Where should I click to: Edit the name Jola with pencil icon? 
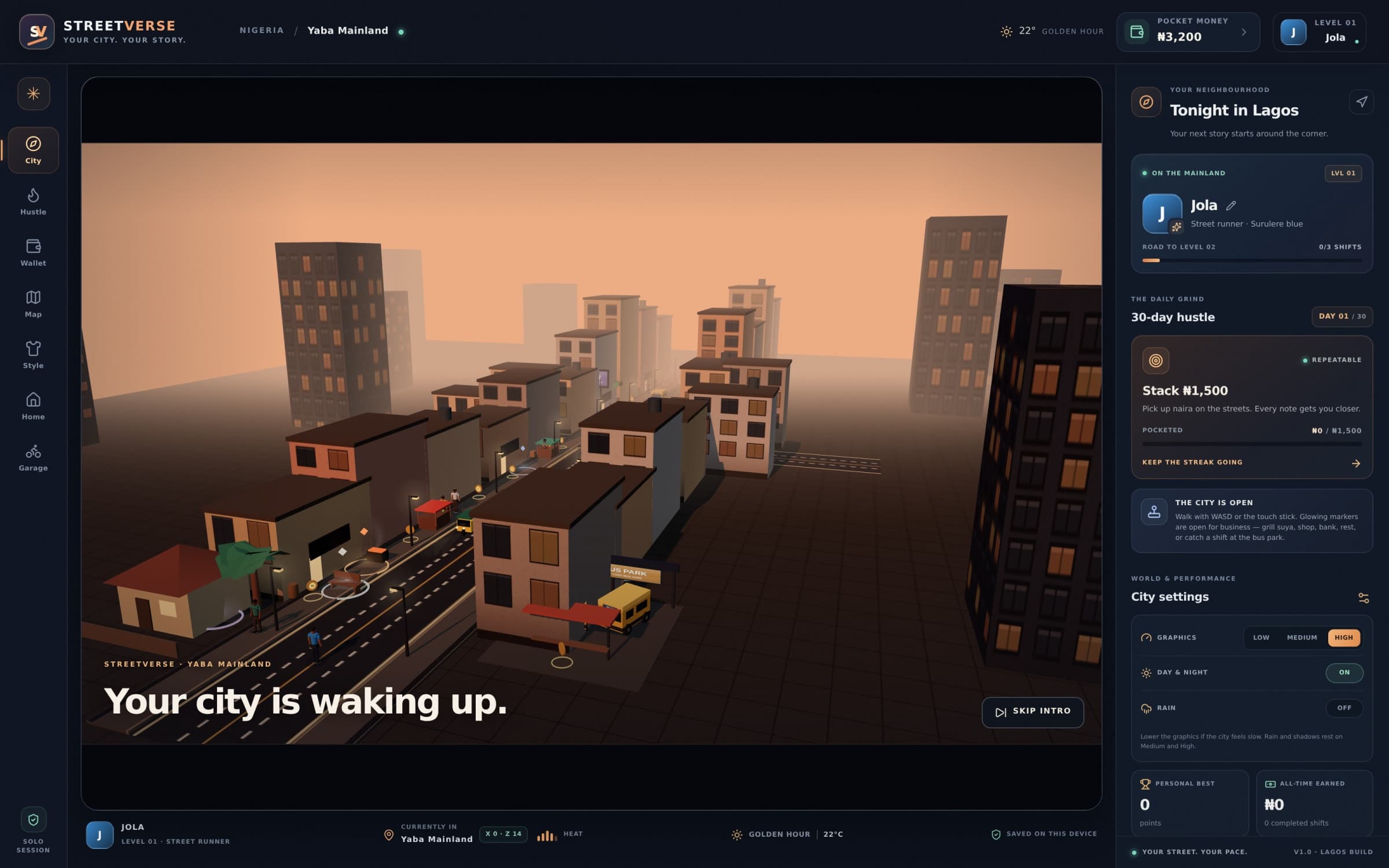coord(1231,205)
